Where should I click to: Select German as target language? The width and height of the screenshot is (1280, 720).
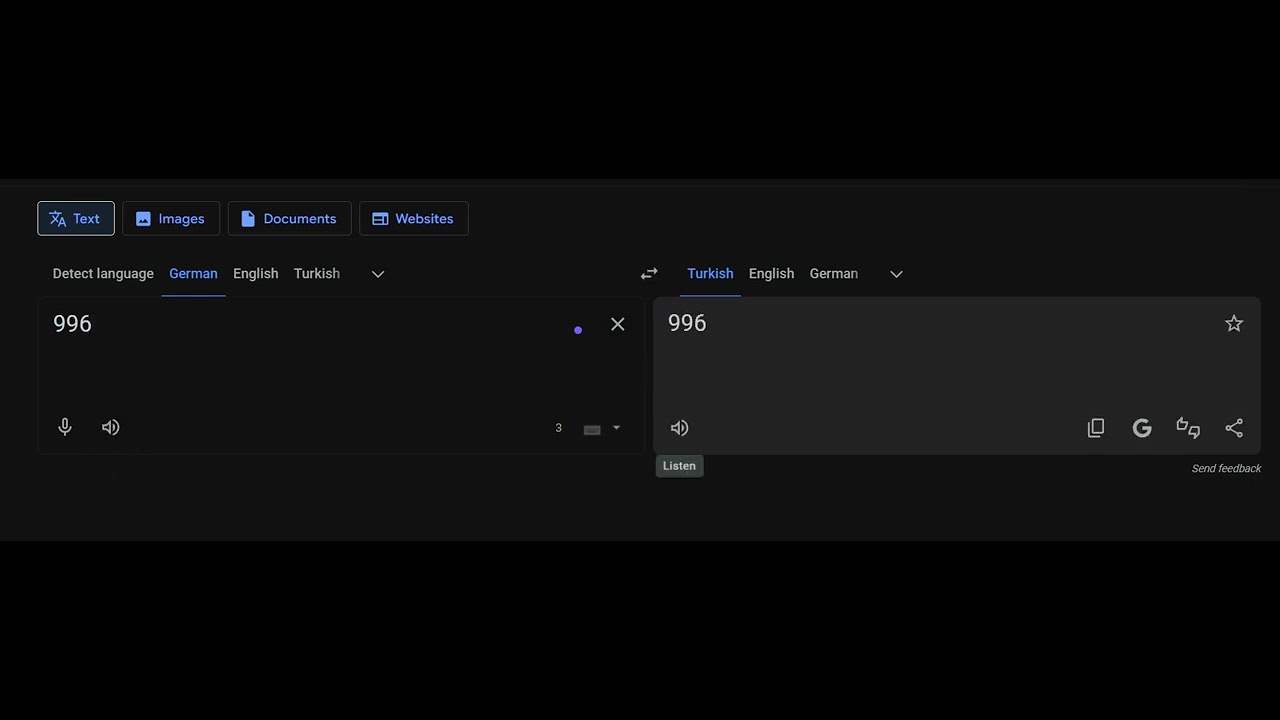pos(834,274)
